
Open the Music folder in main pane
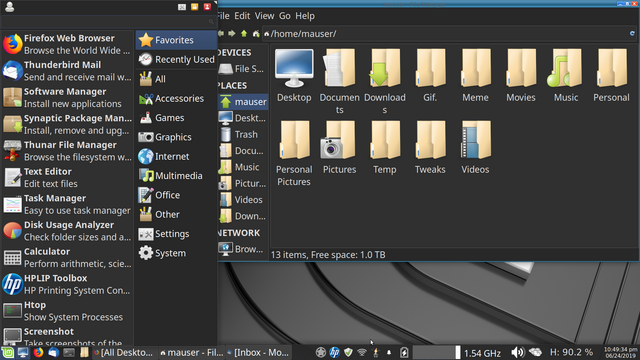566,76
